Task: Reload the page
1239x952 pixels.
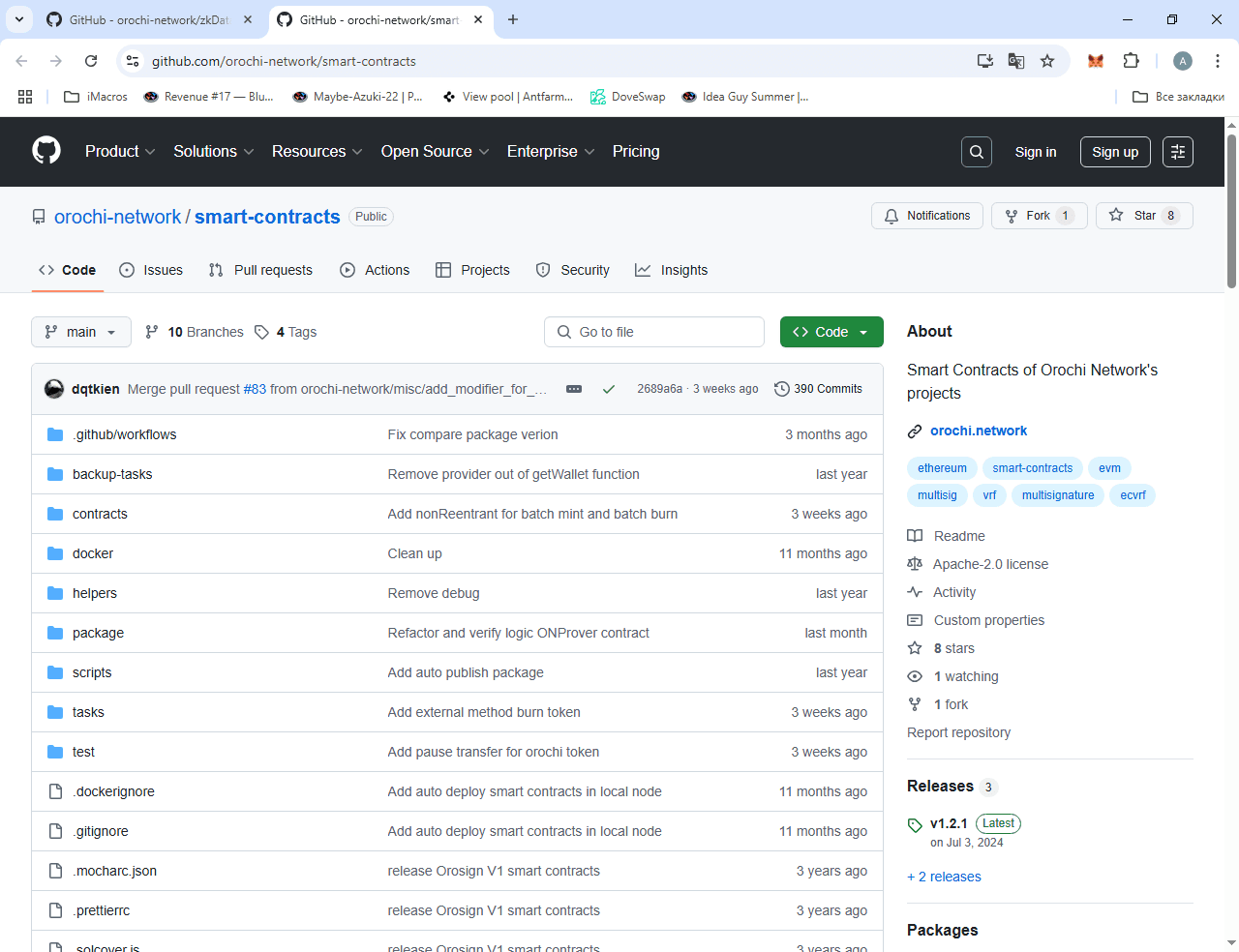Action: pos(91,61)
